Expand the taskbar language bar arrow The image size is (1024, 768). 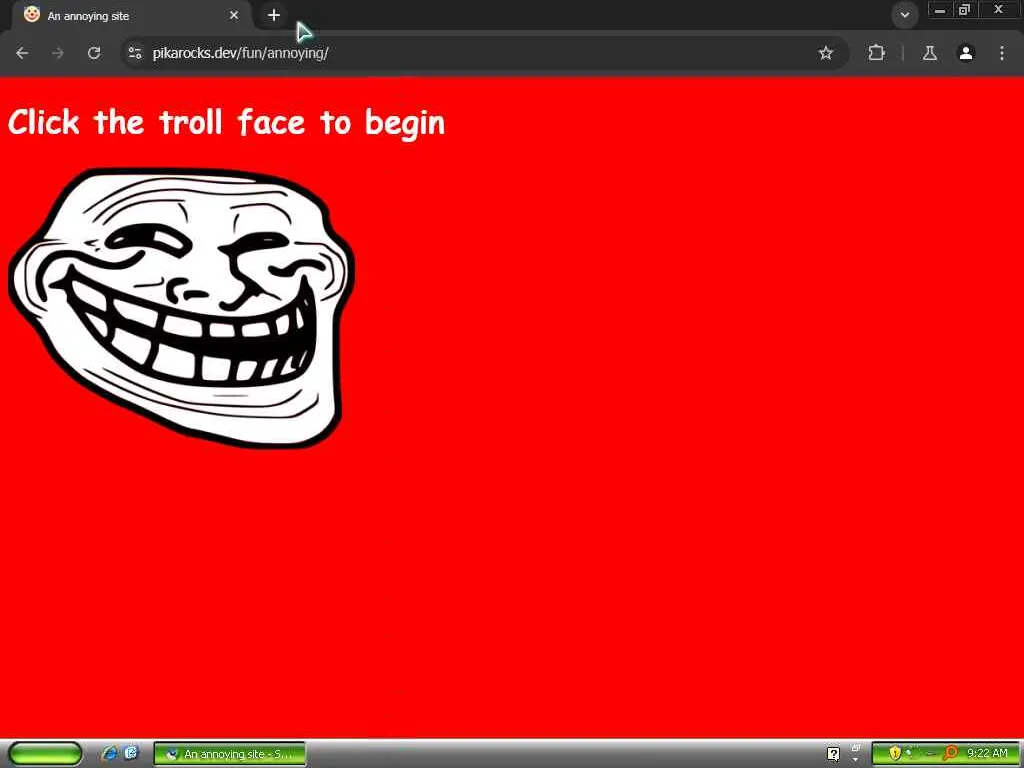[x=855, y=760]
